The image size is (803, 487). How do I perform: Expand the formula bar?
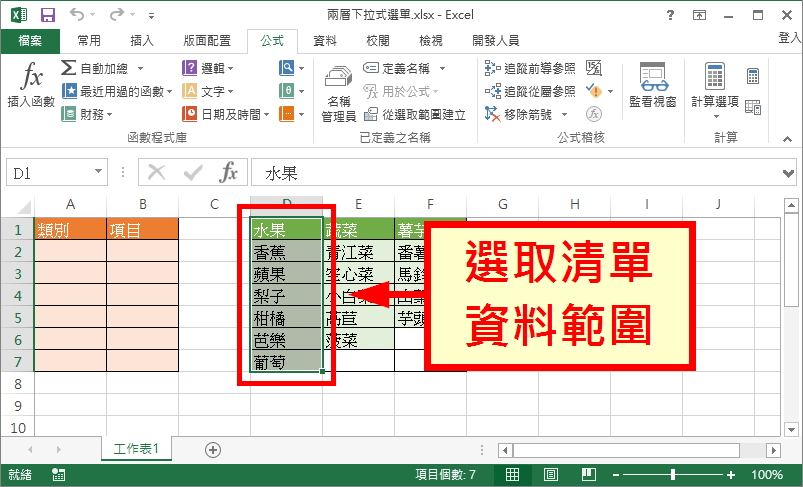point(788,174)
